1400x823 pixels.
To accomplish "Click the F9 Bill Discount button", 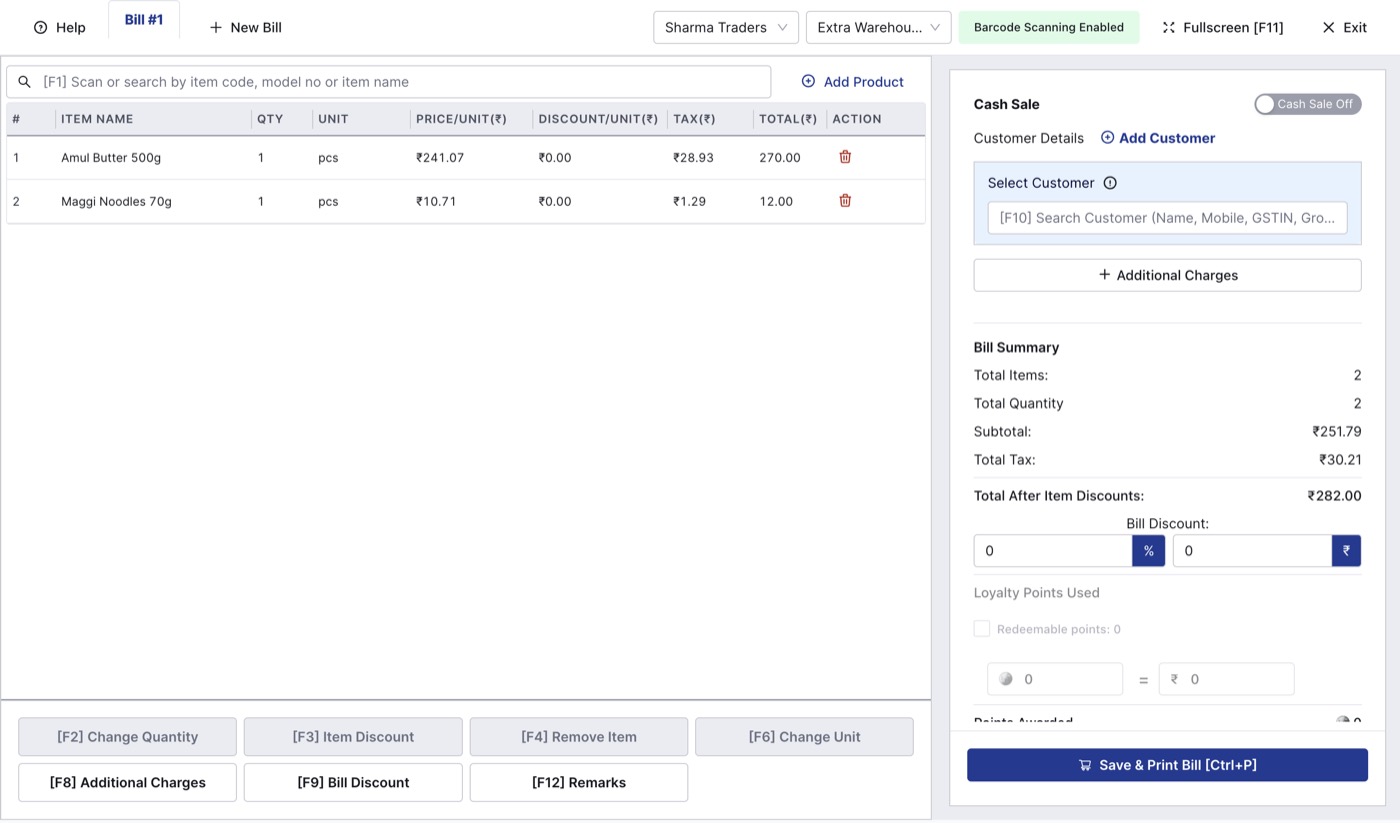I will (353, 783).
